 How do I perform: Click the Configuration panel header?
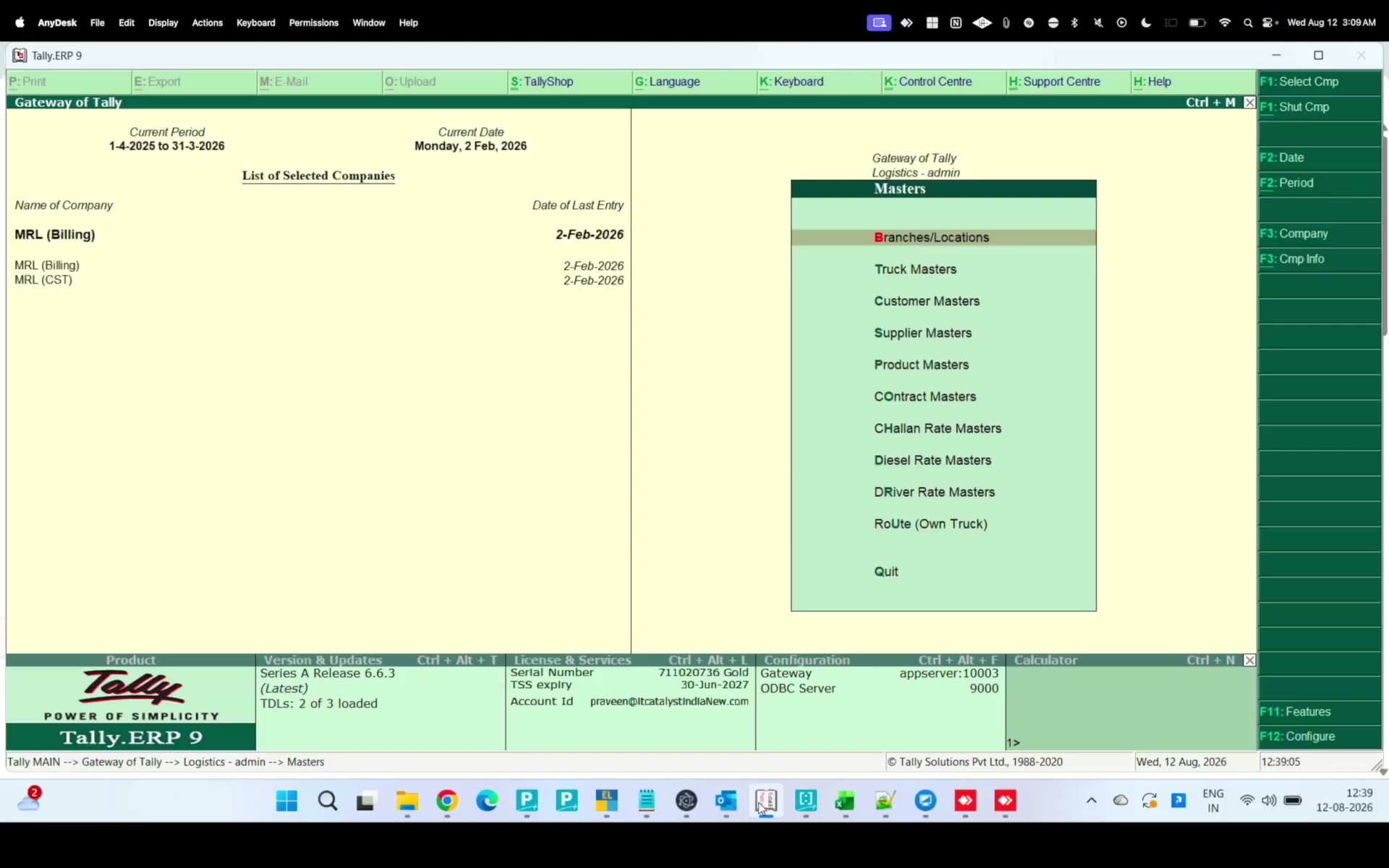point(880,660)
